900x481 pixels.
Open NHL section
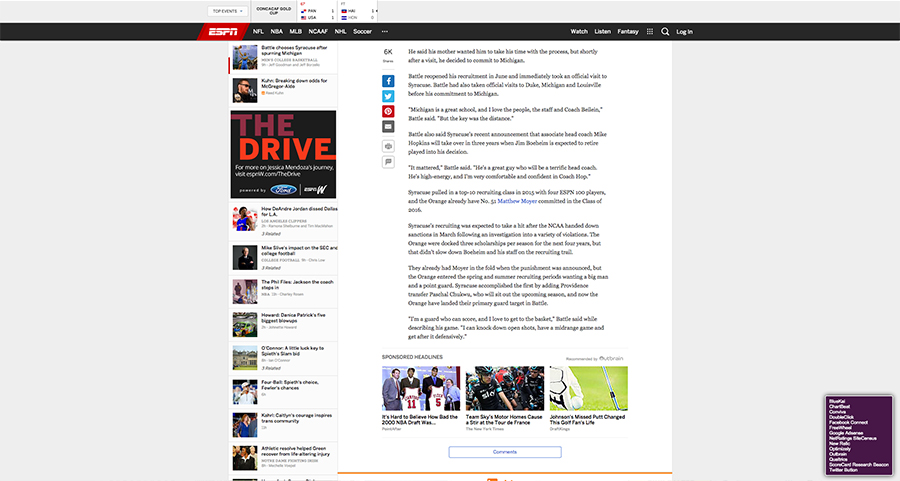(x=340, y=32)
